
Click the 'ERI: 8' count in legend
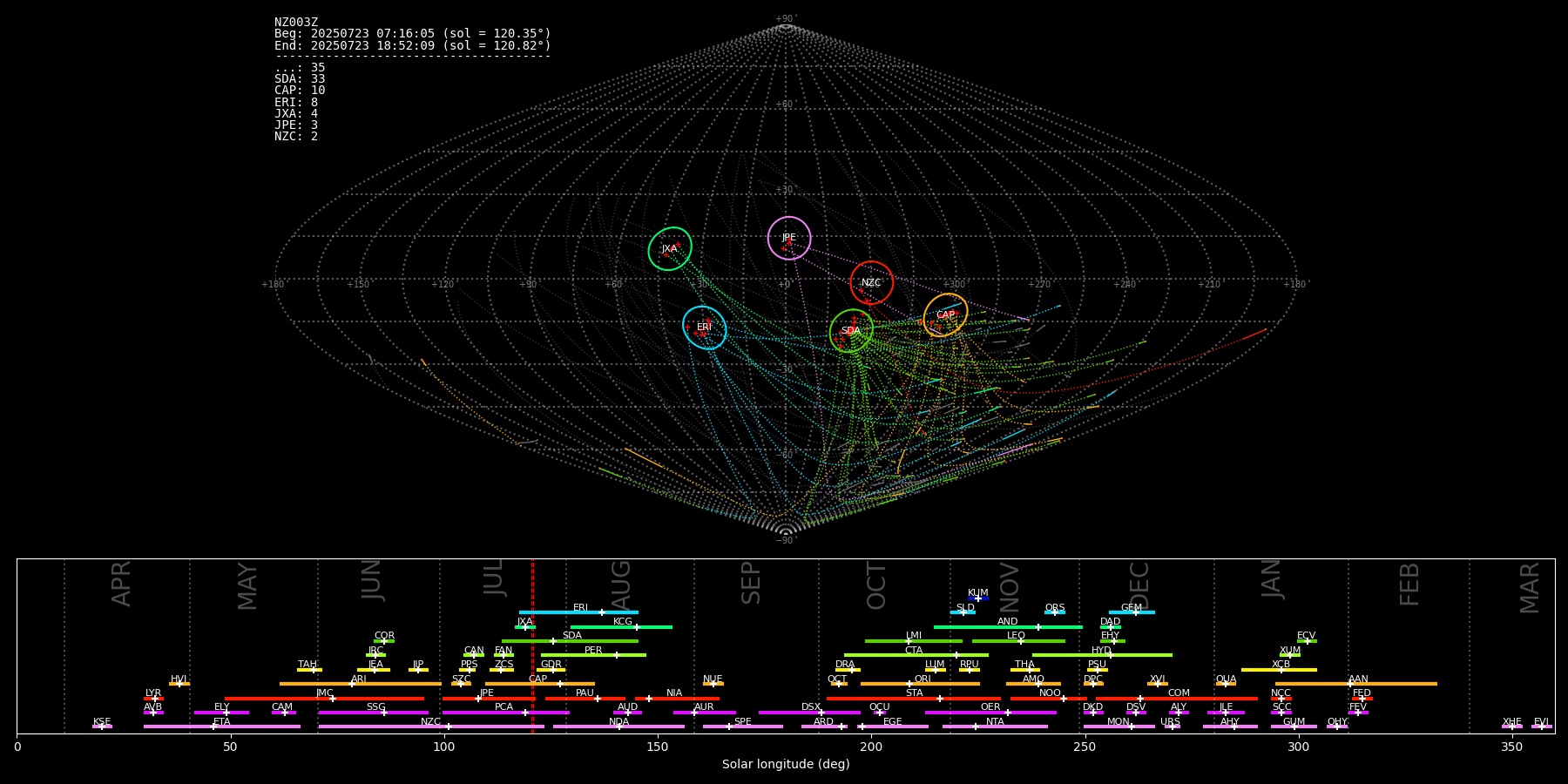click(x=296, y=102)
